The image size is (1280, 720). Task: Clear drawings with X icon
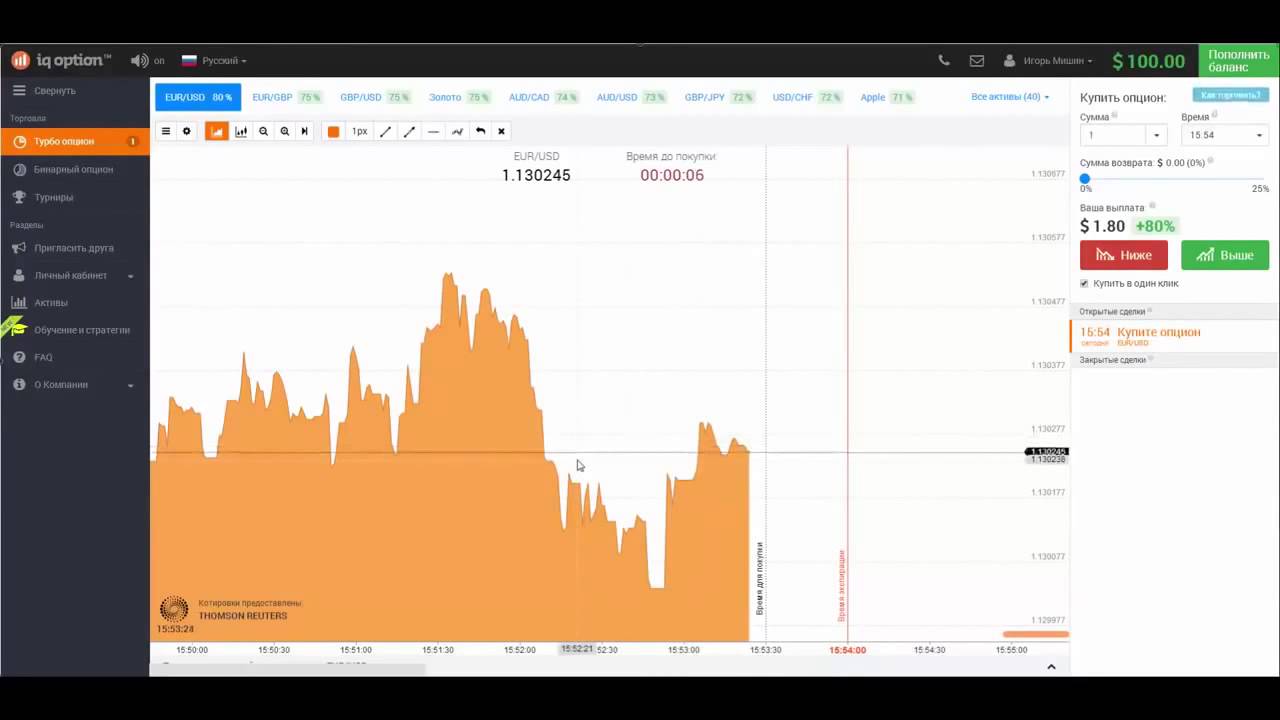(501, 131)
